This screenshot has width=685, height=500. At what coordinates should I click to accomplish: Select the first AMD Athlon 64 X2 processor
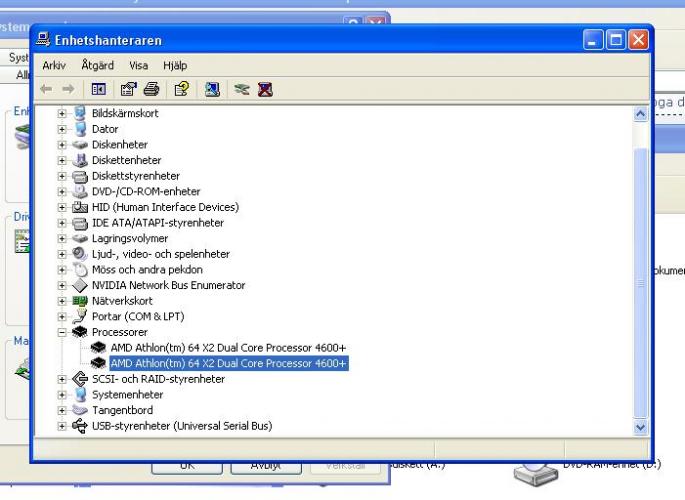click(228, 347)
